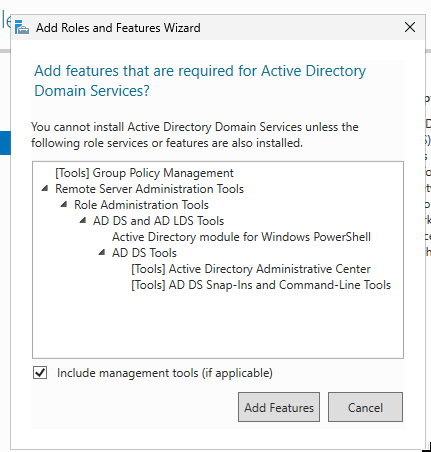Select Remote Server Administration Tools row
Viewport: 431px width, 452px height.
tap(149, 189)
